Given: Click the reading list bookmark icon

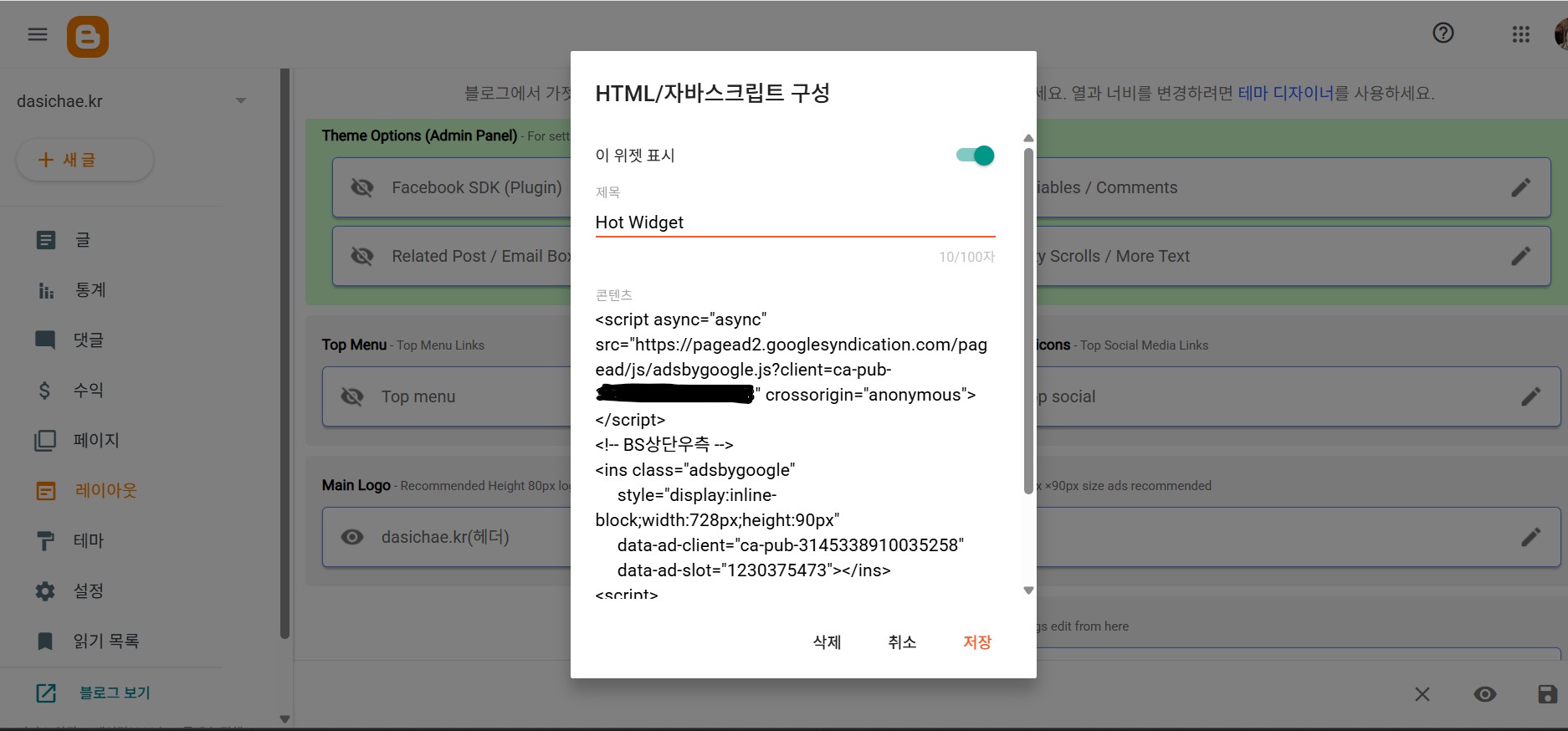Looking at the screenshot, I should pos(45,642).
